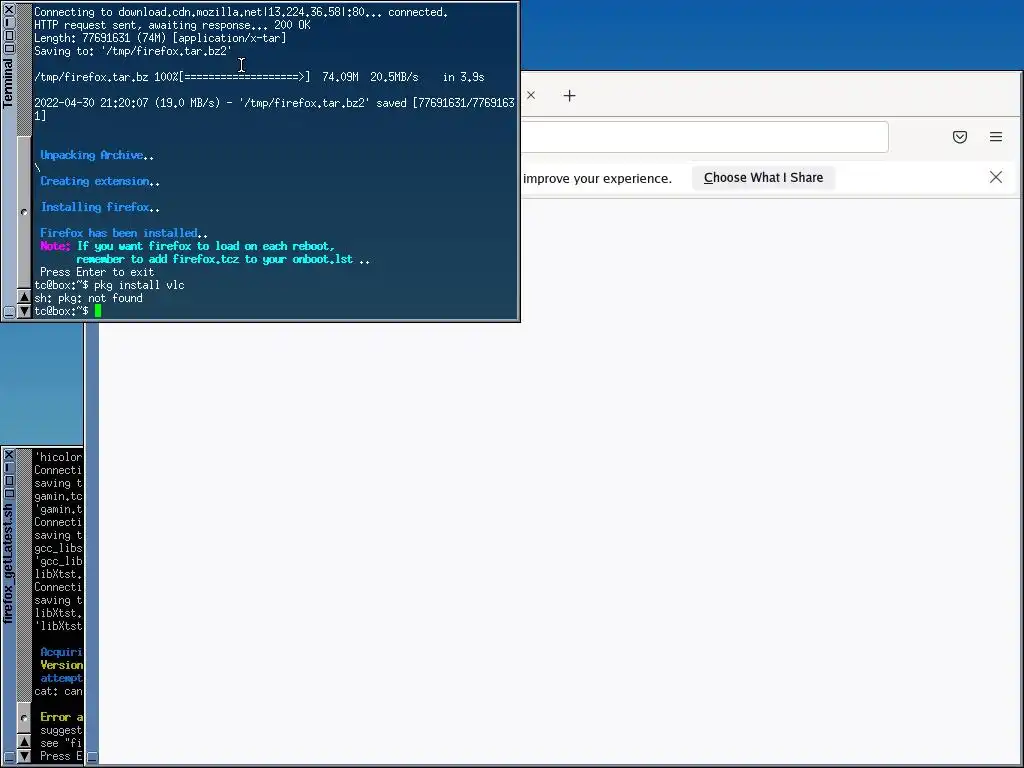Viewport: 1024px width, 768px height.
Task: Click 'Saving to: /tmp/firefox.tar.bz2' line
Action: click(133, 51)
